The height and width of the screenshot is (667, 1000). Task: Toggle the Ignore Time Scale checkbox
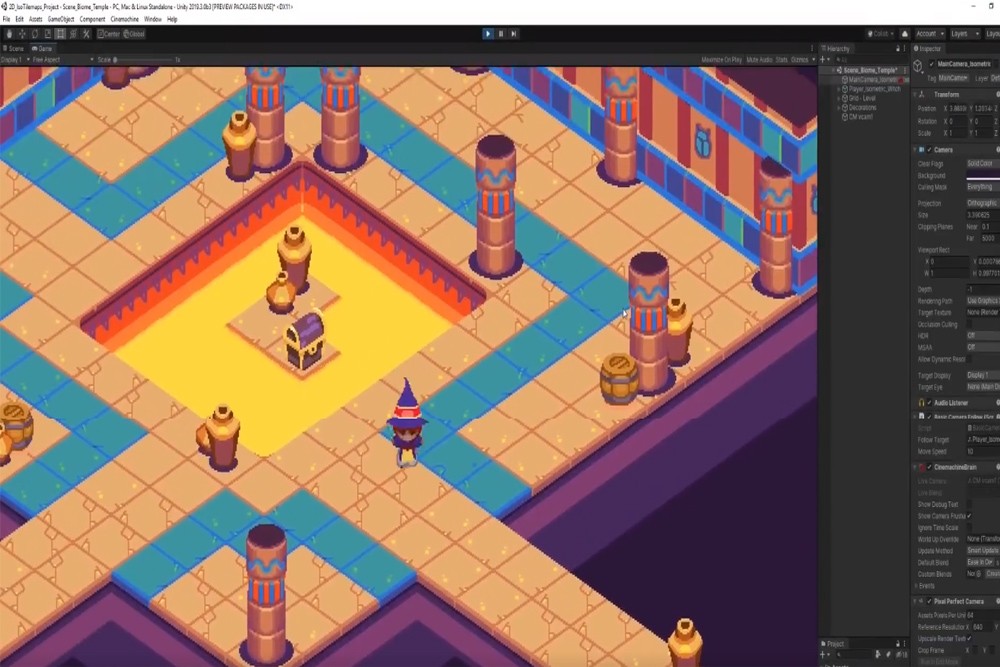(969, 528)
